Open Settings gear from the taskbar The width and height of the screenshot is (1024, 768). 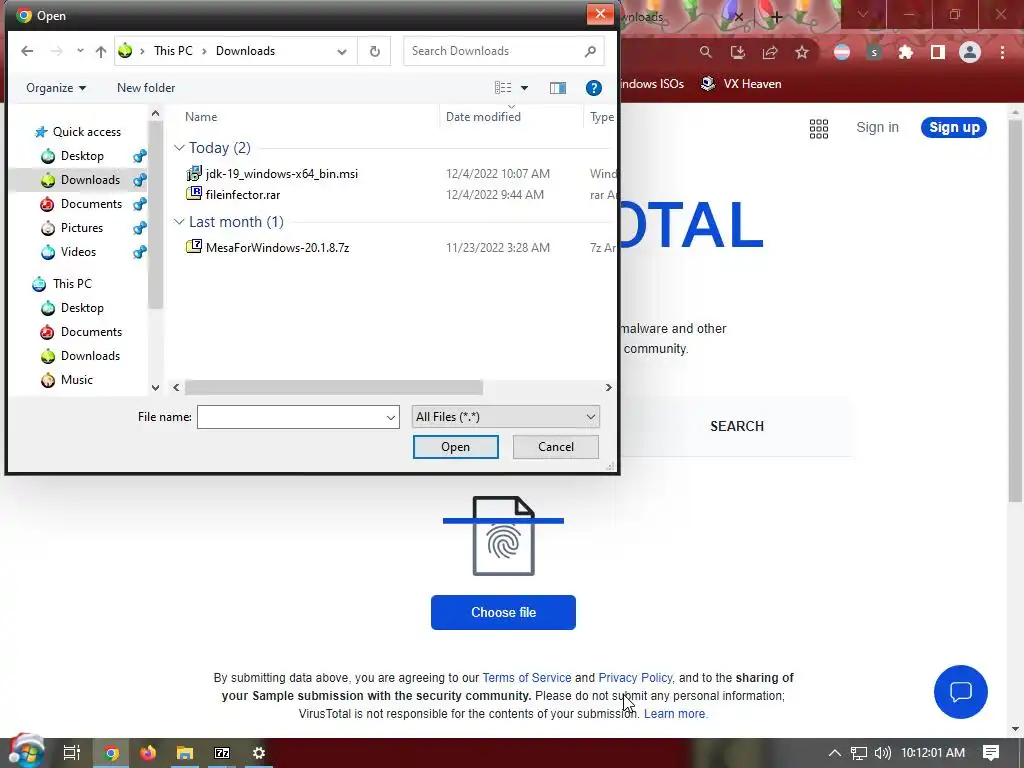[x=259, y=753]
